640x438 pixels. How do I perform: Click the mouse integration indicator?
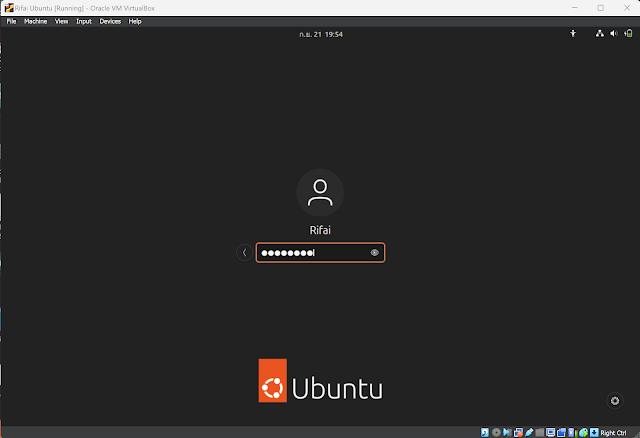(x=583, y=432)
